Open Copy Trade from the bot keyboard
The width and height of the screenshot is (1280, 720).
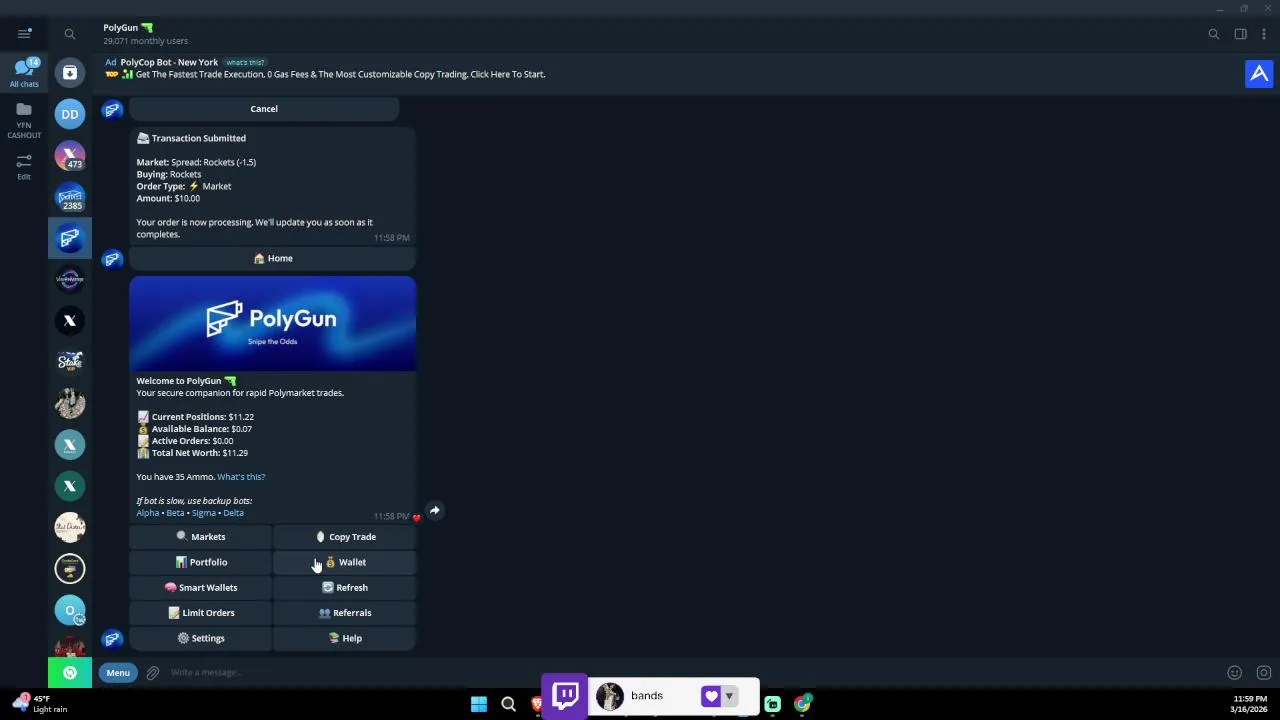(345, 537)
